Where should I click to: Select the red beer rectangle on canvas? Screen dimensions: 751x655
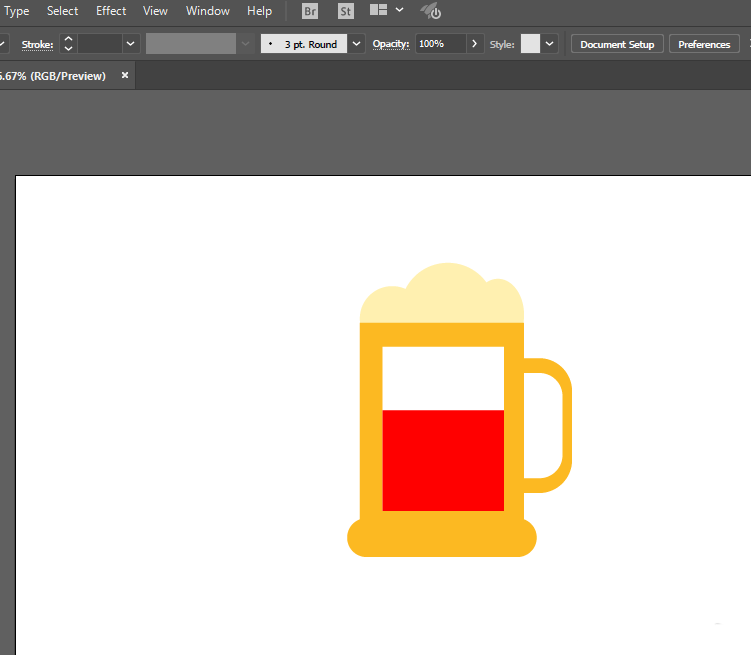coord(443,460)
